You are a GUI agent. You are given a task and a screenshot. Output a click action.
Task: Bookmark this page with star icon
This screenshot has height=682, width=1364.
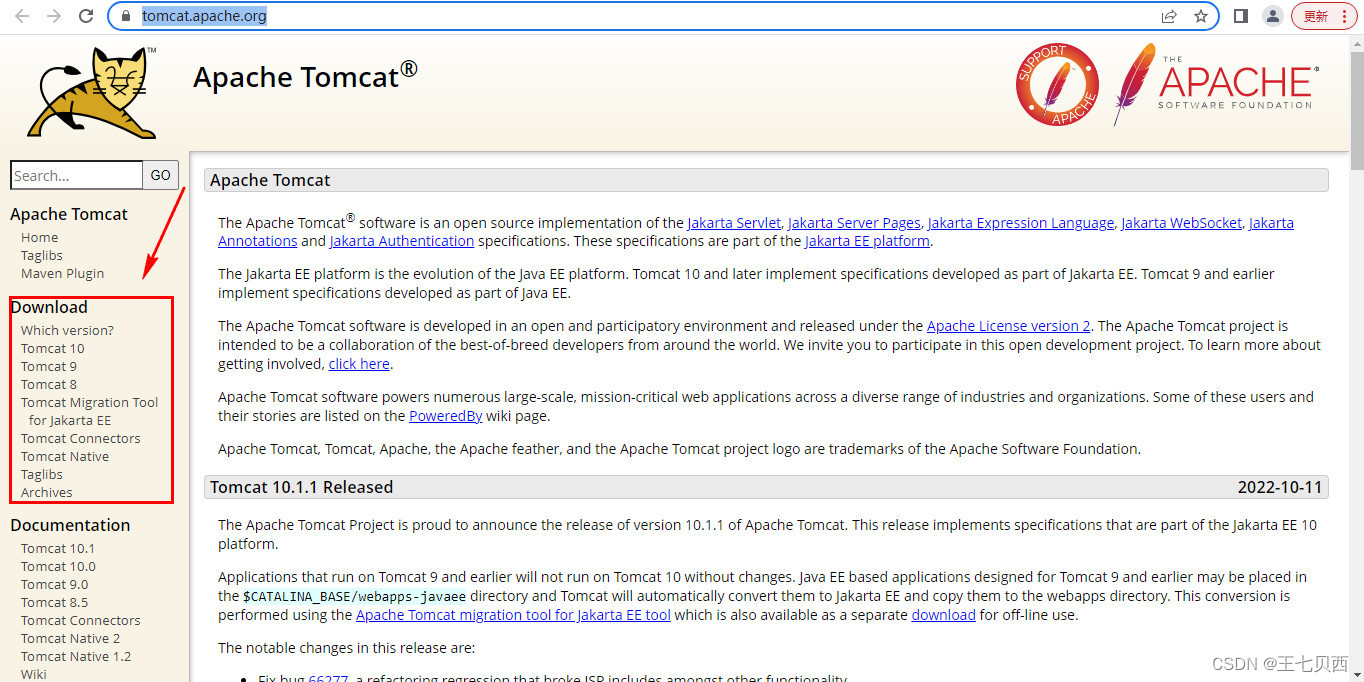(x=1201, y=16)
